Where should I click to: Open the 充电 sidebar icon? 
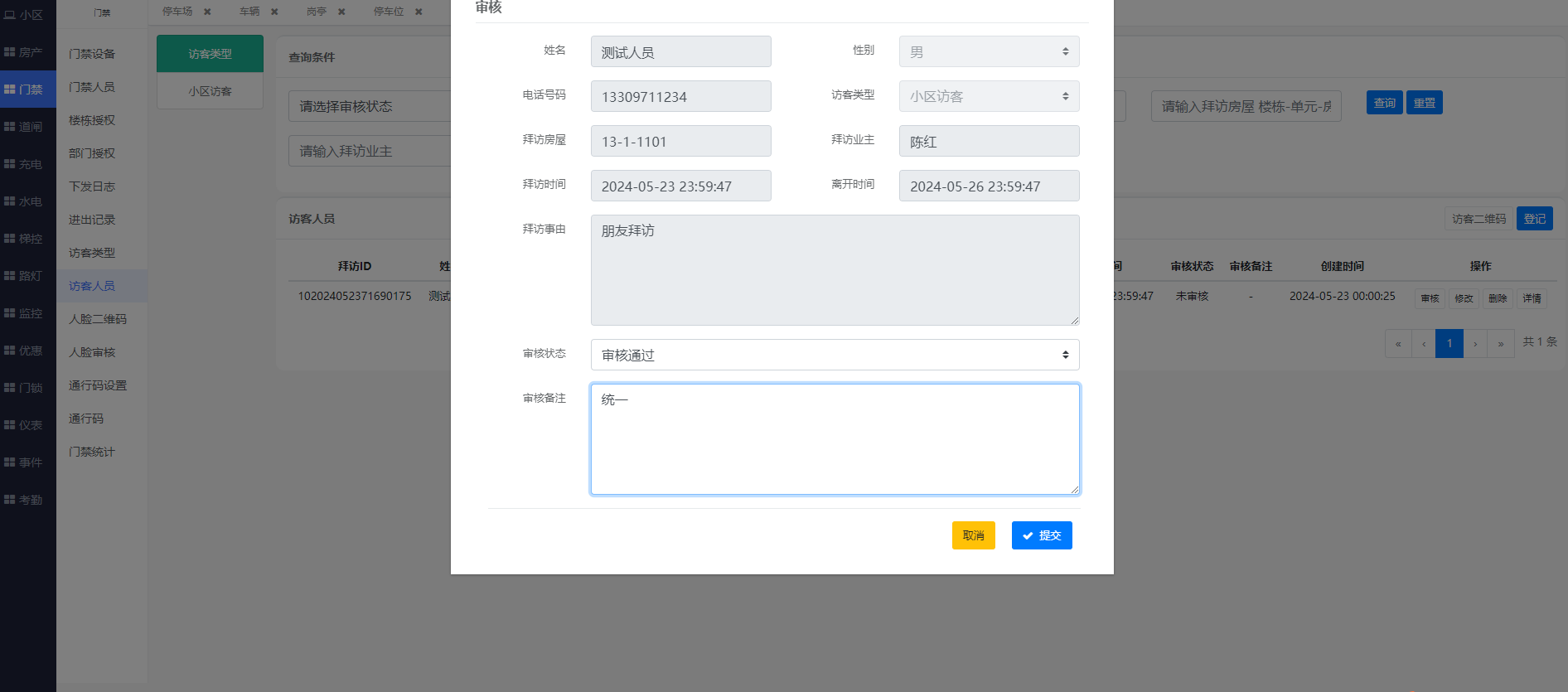click(x=10, y=164)
